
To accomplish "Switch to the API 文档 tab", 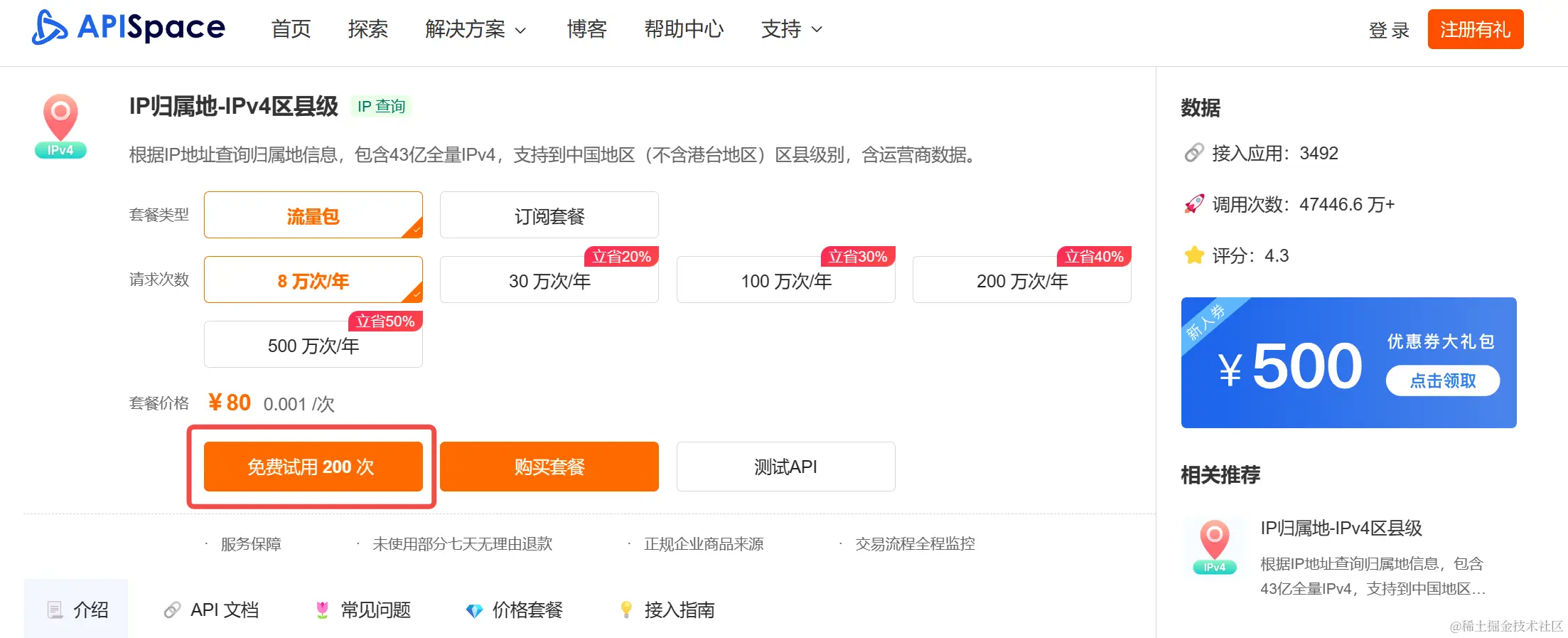I will tap(211, 610).
